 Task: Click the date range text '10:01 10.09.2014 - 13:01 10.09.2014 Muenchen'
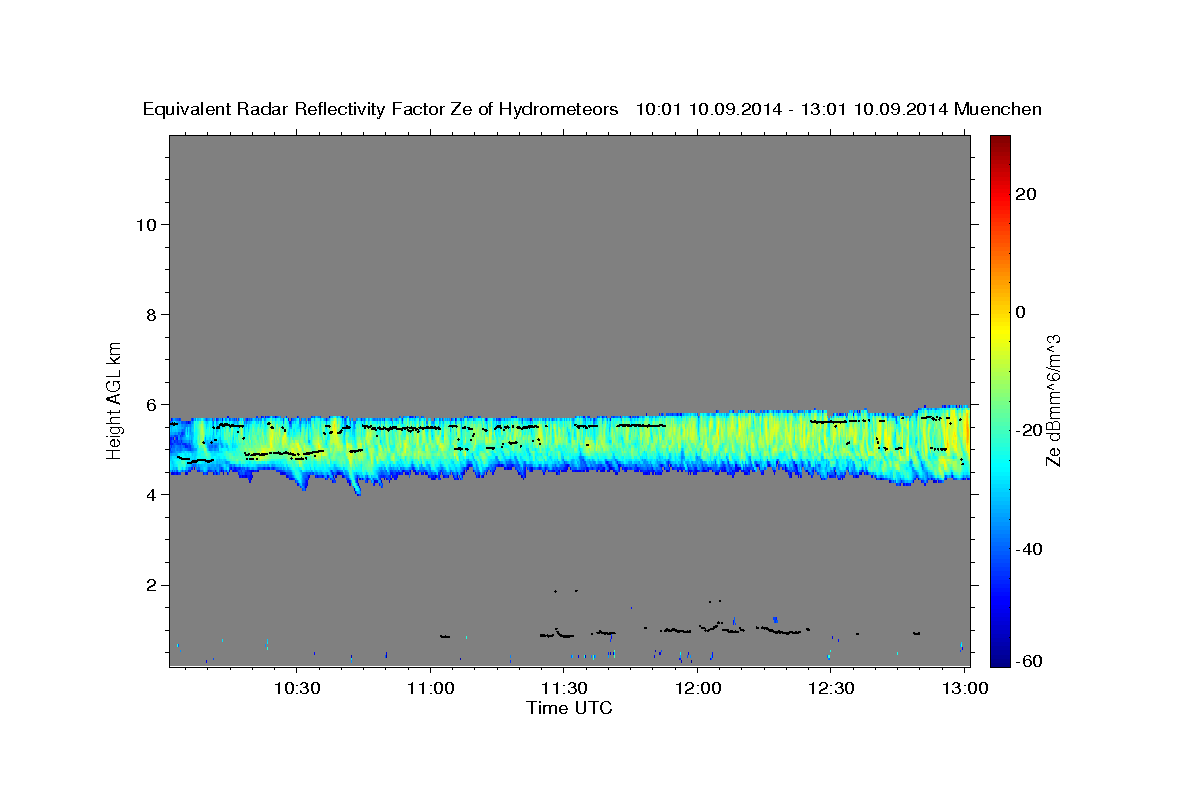839,109
